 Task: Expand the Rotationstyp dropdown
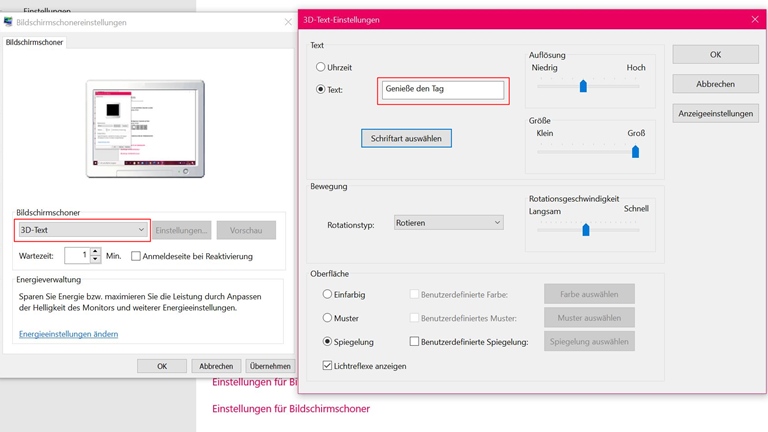[448, 223]
